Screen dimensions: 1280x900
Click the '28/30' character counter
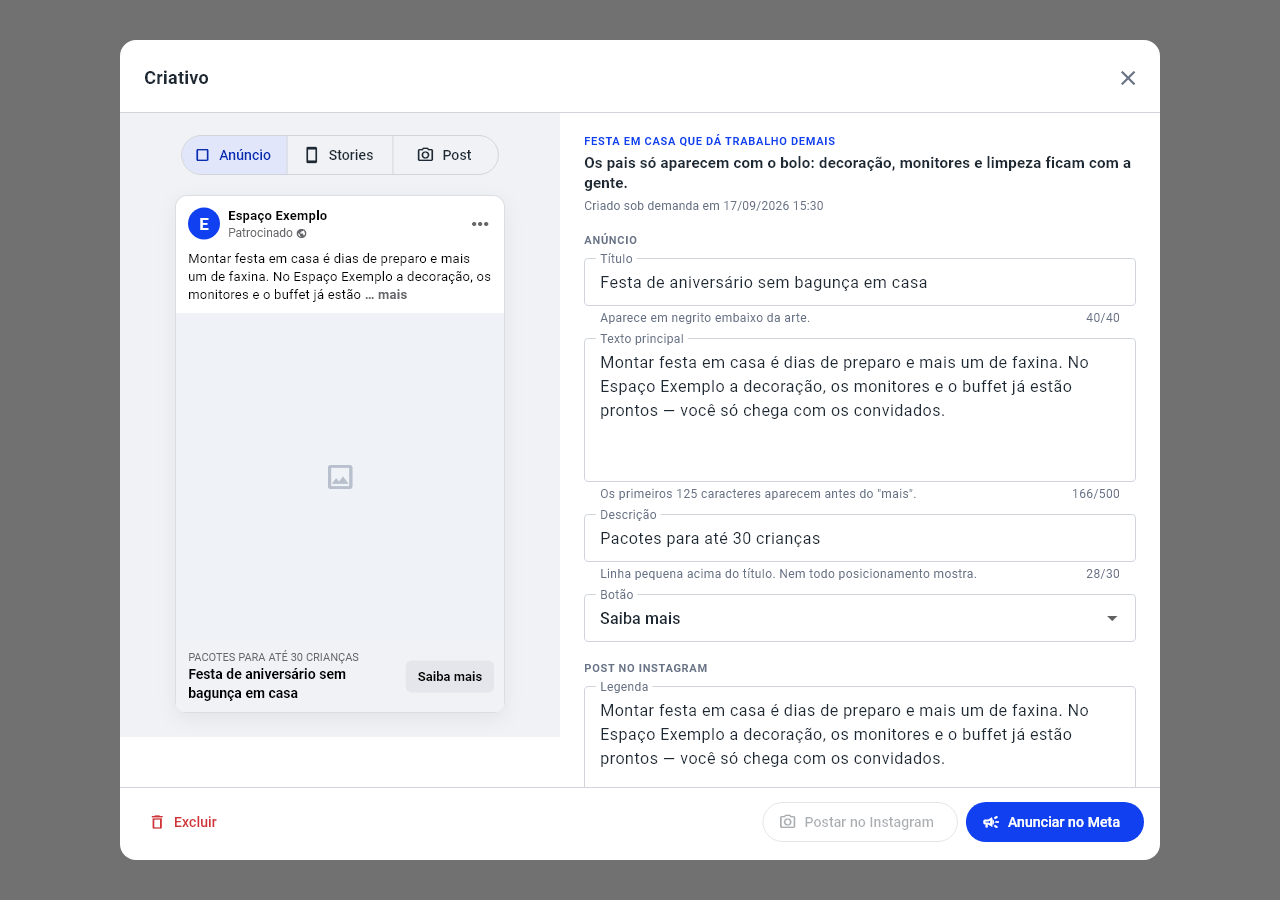tap(1103, 574)
